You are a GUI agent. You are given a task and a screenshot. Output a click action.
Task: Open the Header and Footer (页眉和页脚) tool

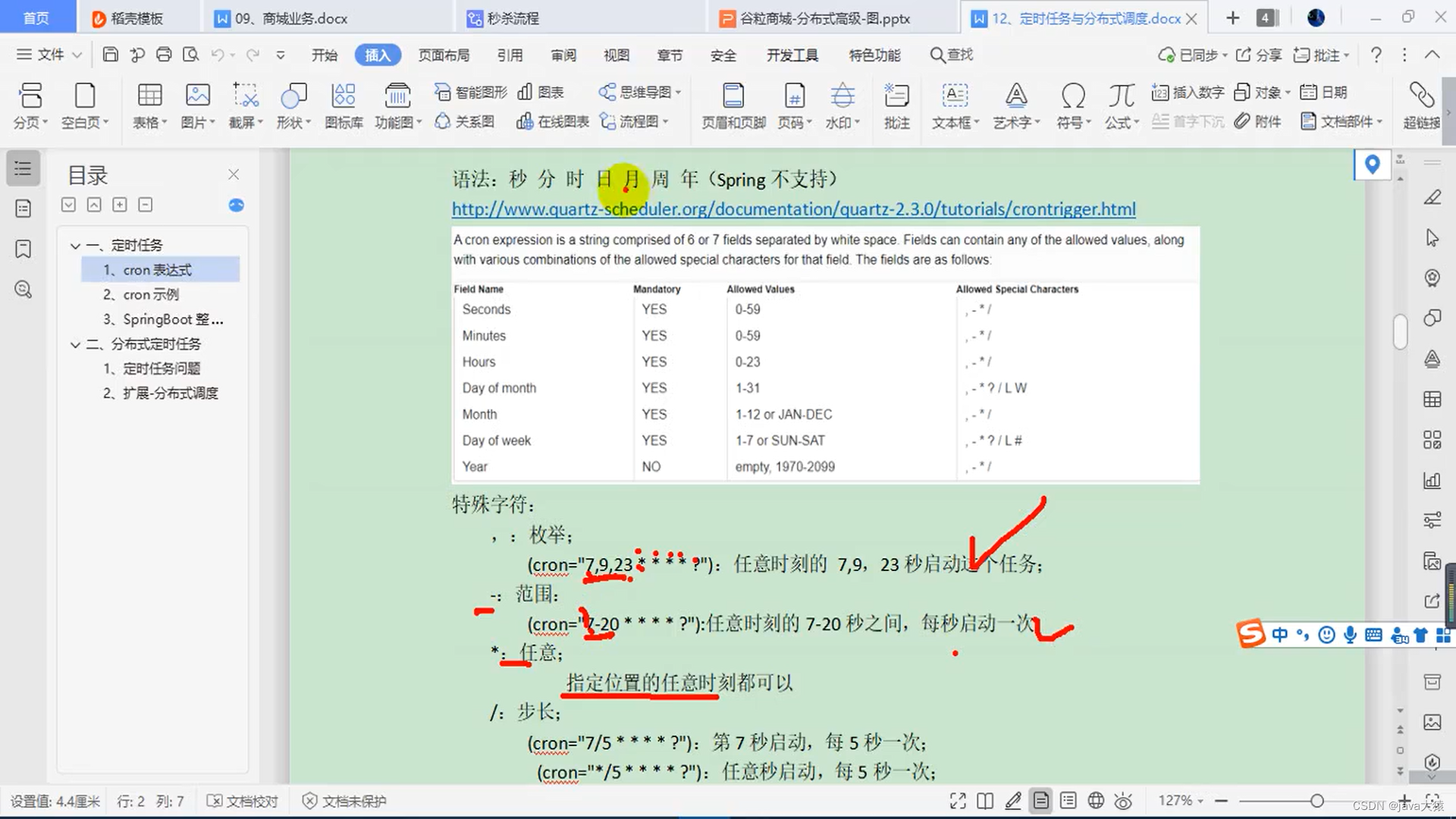[733, 96]
